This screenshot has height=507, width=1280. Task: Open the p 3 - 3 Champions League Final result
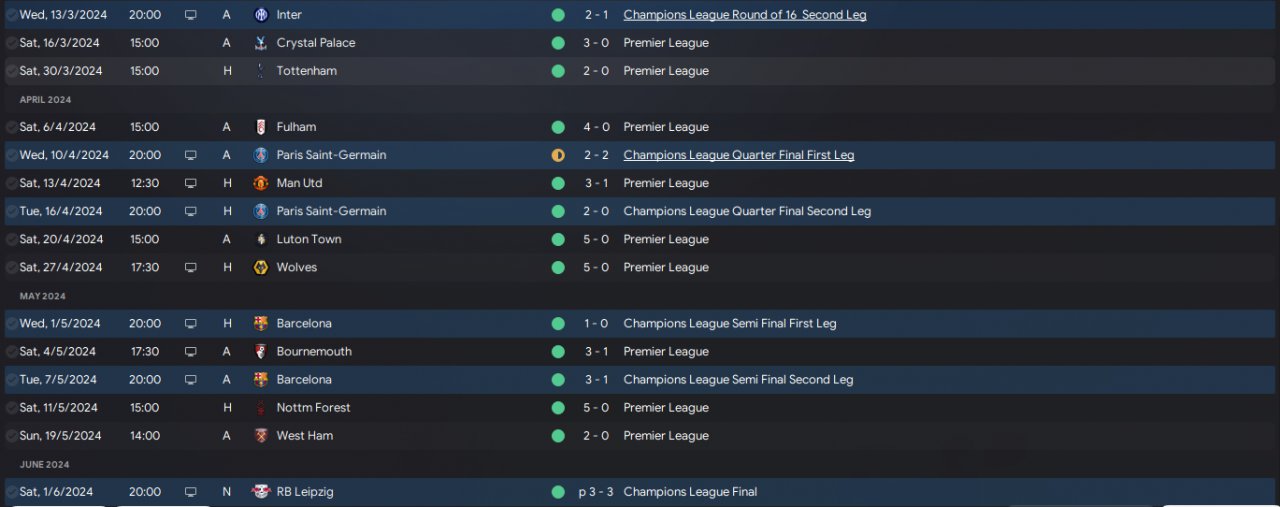point(596,492)
